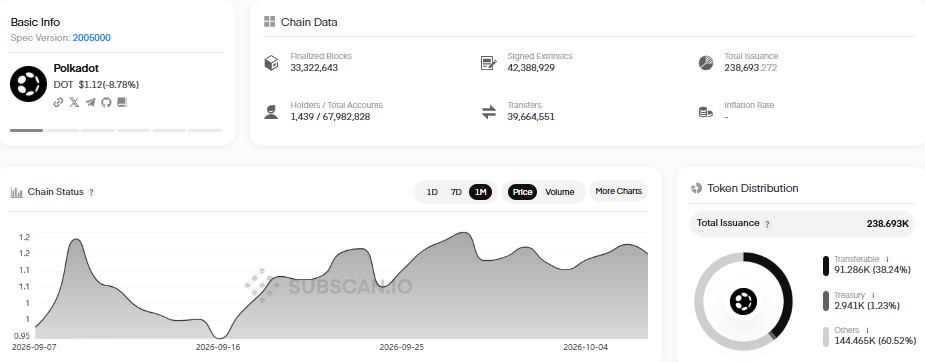The width and height of the screenshot is (925, 362).
Task: Switch chart range to 7D
Action: pyautogui.click(x=456, y=192)
